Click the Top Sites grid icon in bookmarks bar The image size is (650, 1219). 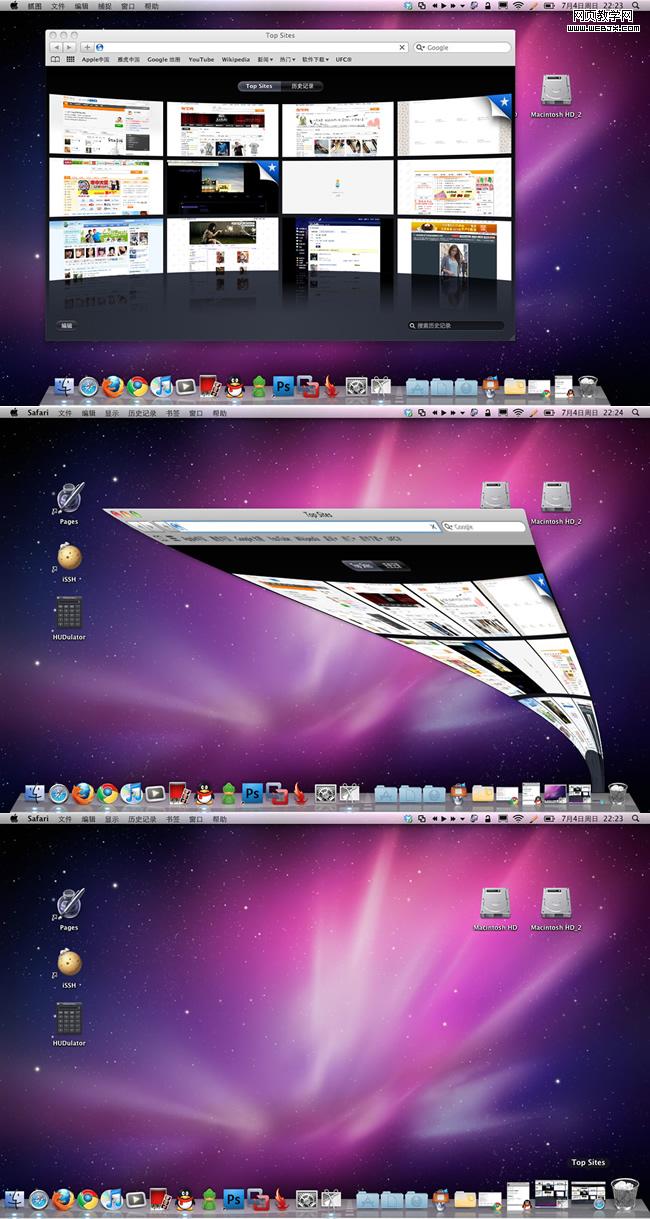[x=70, y=60]
